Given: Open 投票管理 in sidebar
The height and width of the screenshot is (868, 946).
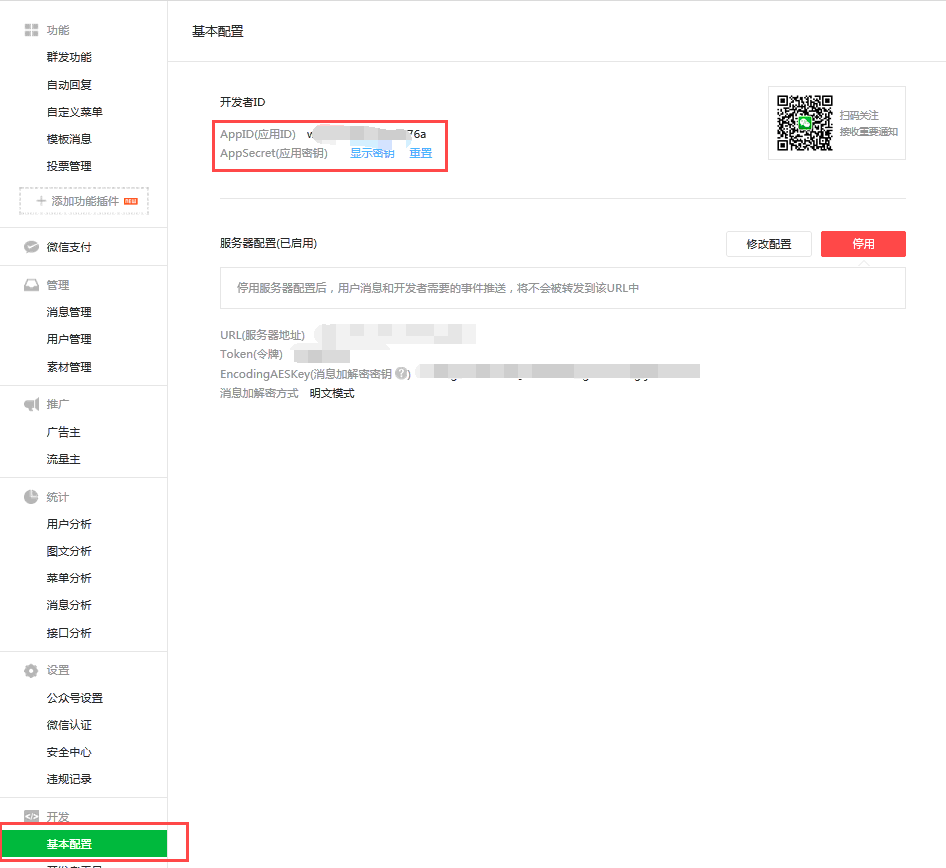Looking at the screenshot, I should (x=69, y=166).
